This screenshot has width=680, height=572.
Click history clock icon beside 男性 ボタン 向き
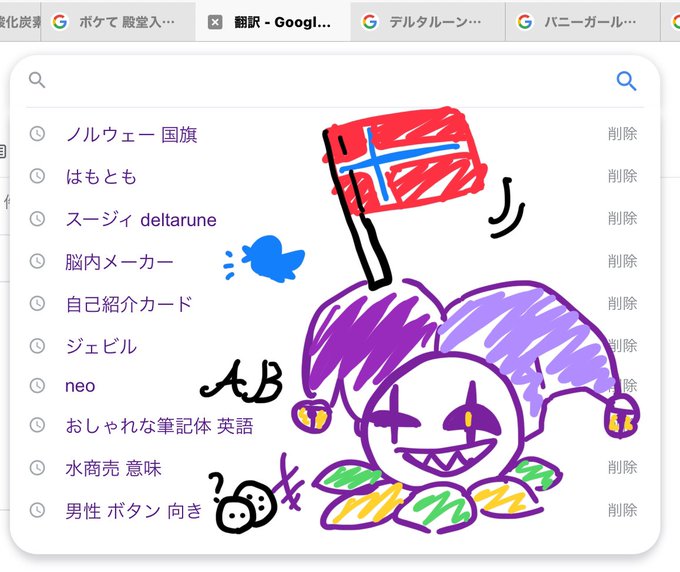point(37,510)
